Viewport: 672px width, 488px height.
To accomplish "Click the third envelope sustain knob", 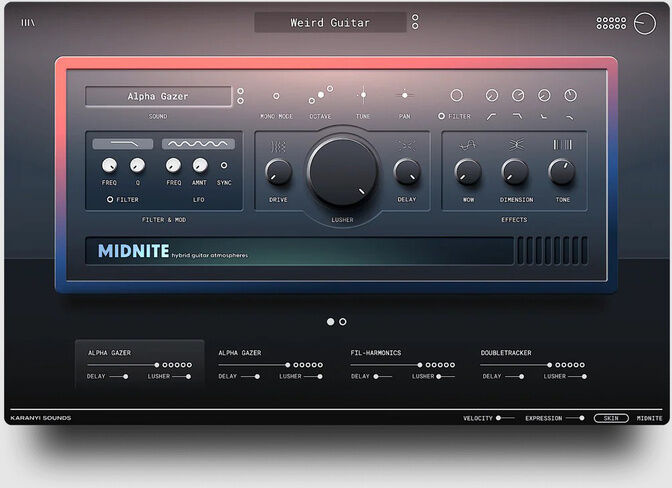I will click(x=544, y=95).
